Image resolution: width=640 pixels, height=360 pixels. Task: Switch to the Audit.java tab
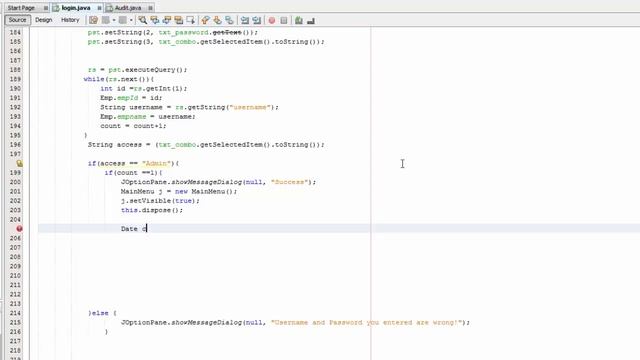tap(128, 8)
